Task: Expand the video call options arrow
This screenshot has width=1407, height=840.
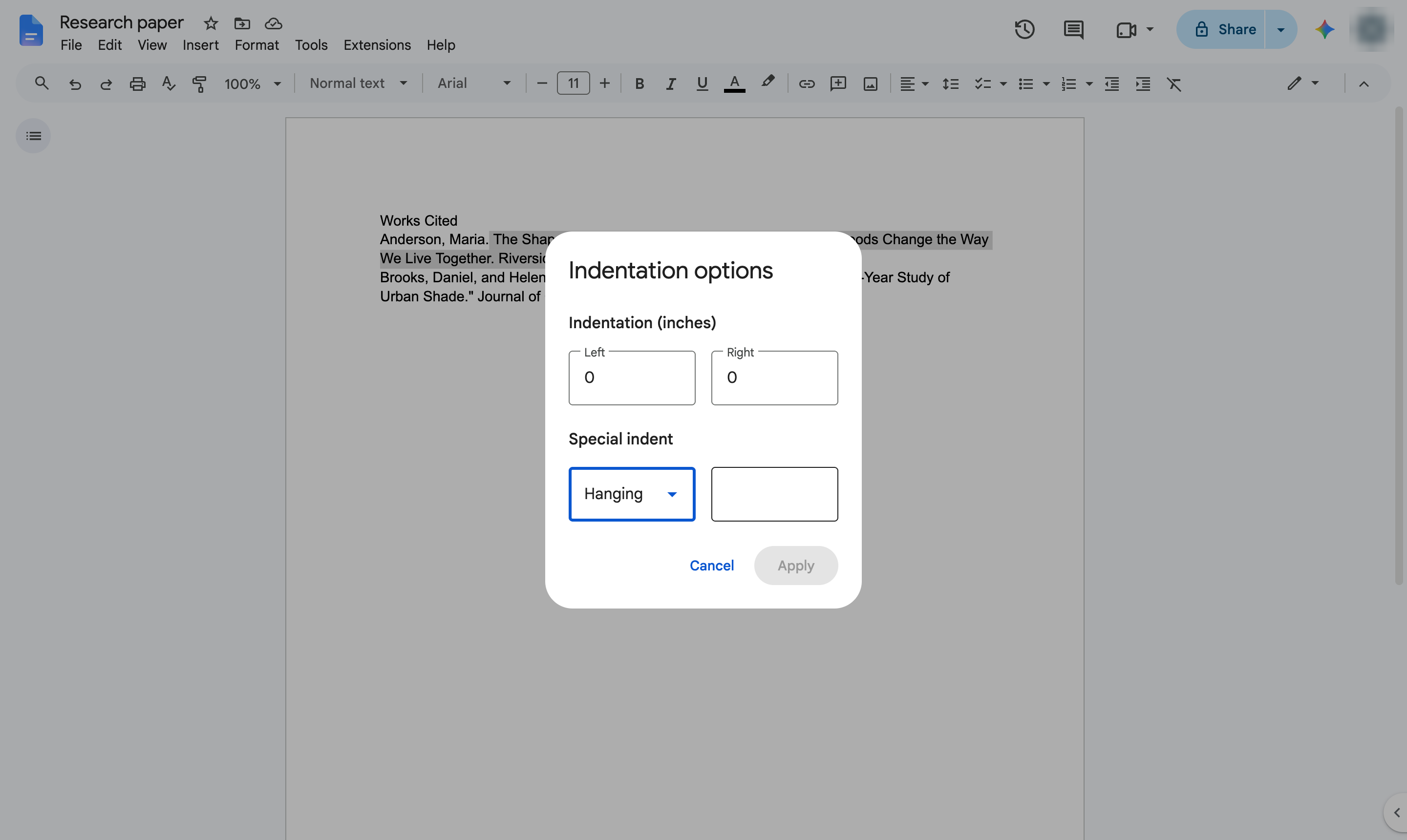Action: click(1150, 29)
